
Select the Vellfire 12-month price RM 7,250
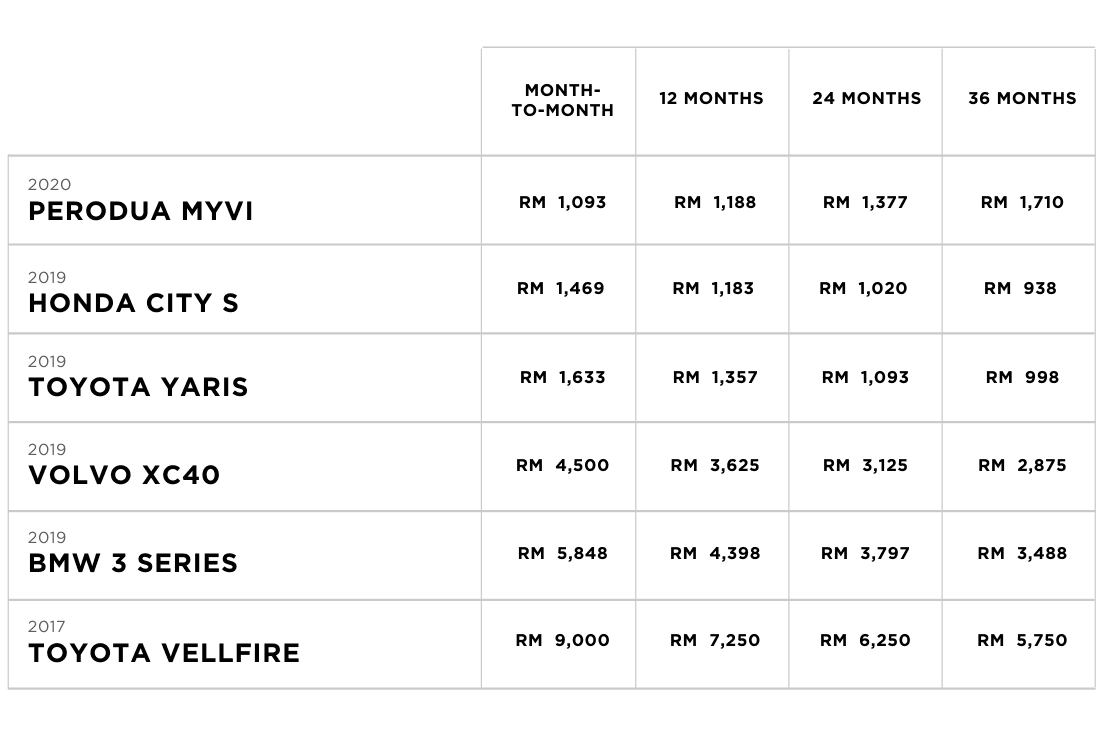(x=715, y=641)
